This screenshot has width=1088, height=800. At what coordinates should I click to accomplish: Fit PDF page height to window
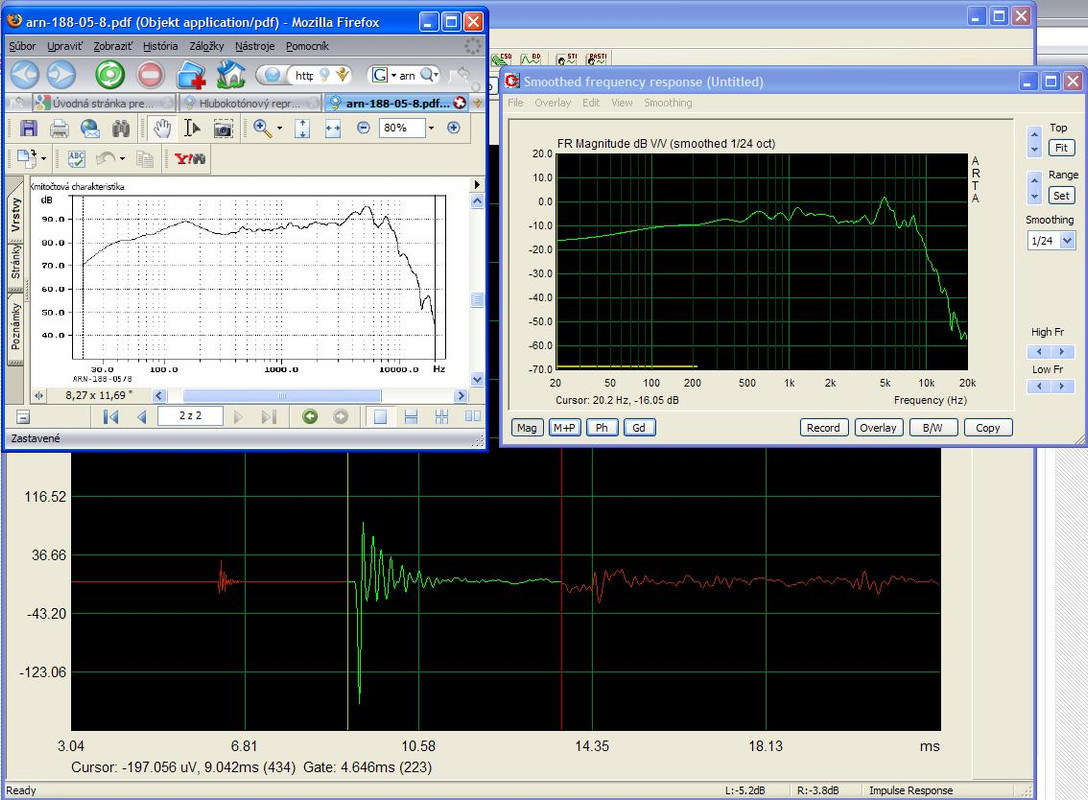[x=302, y=128]
